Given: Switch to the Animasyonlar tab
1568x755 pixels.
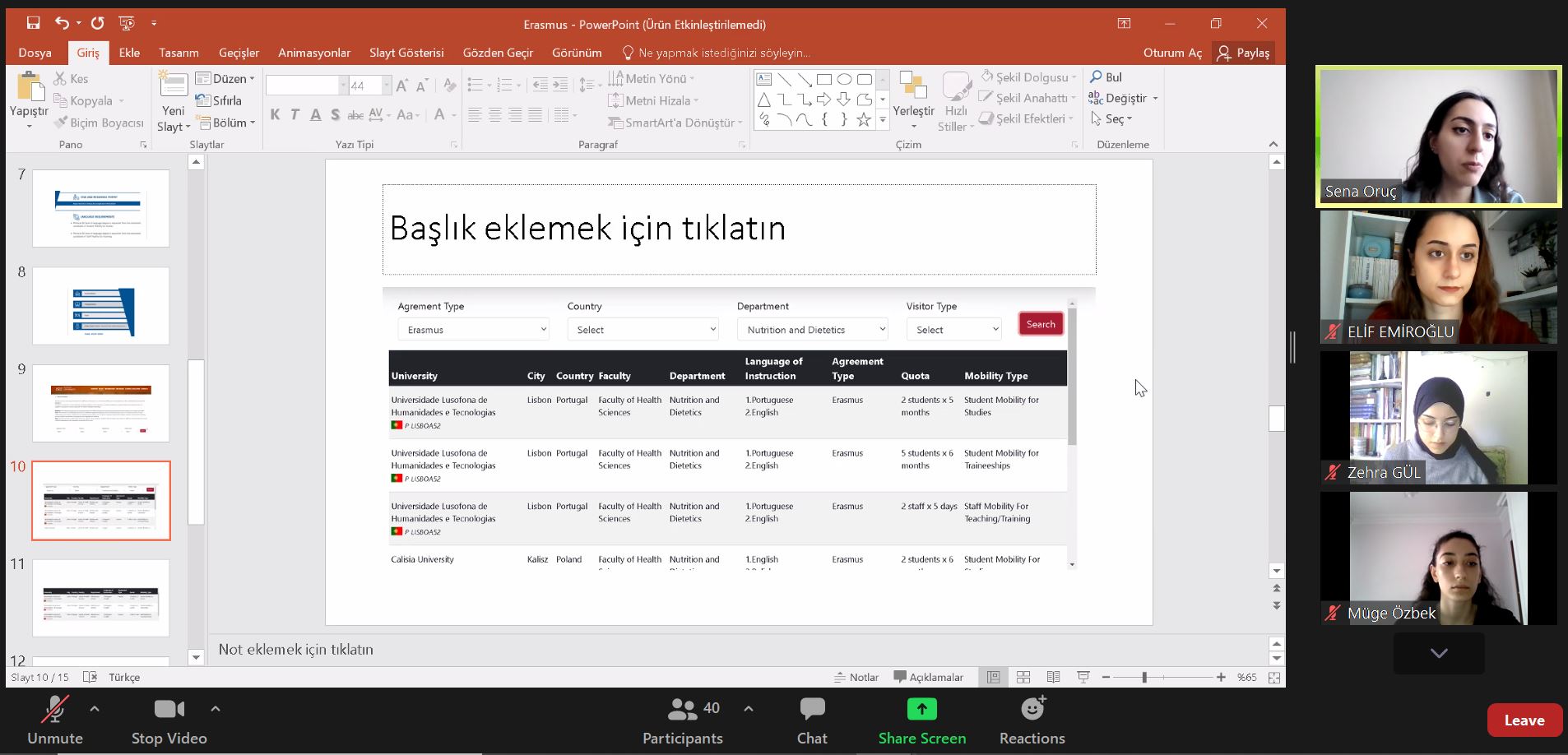Looking at the screenshot, I should pos(314,53).
